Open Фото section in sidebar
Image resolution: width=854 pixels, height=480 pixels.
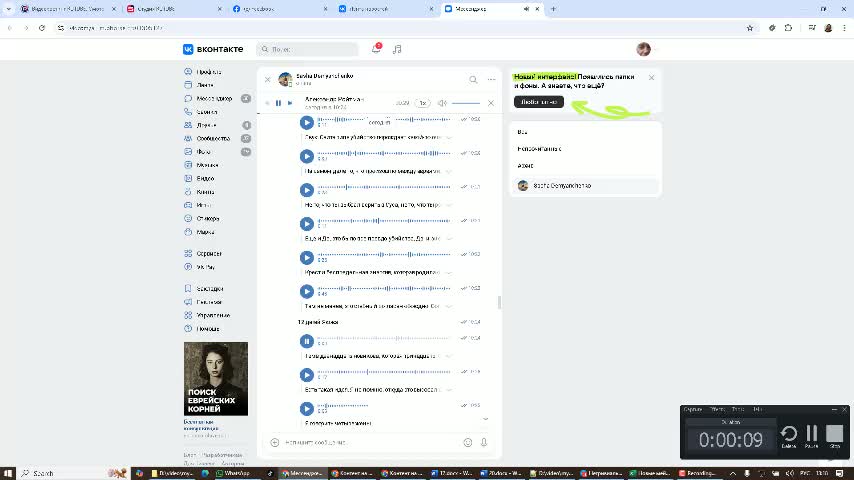click(203, 152)
